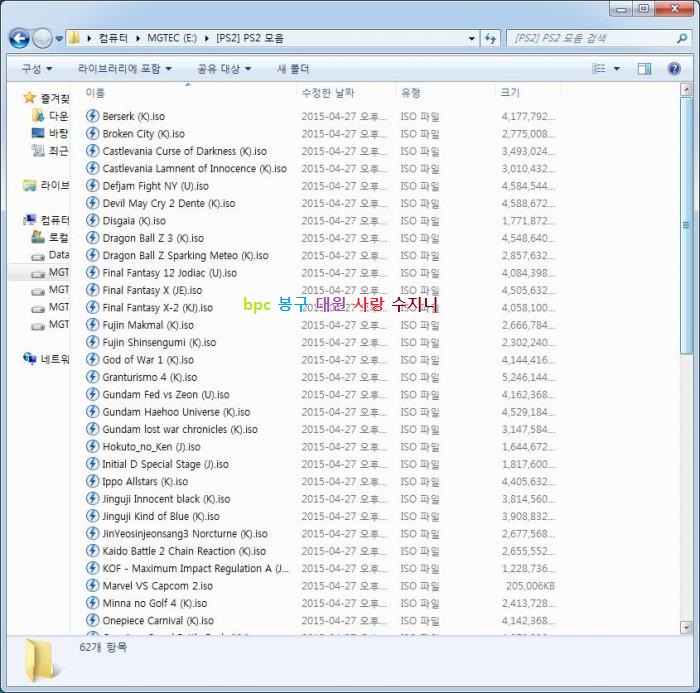Select file name Ippo Allstars (K).iso
700x693 pixels.
pos(145,481)
